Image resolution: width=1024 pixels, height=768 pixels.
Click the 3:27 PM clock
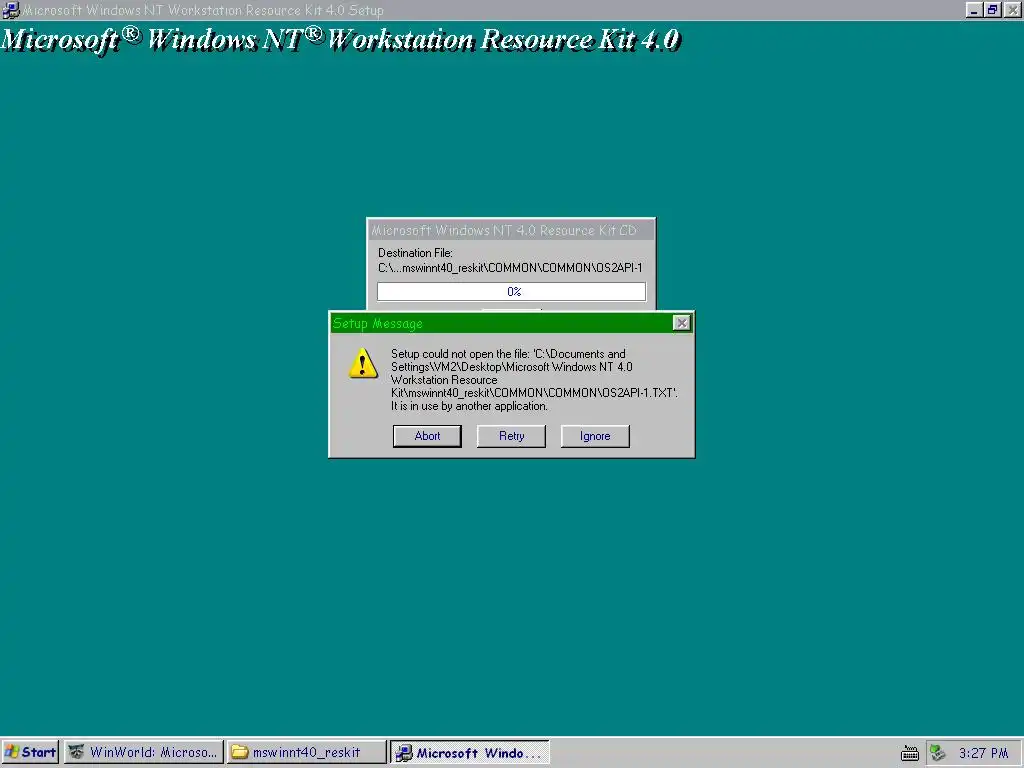coord(984,753)
